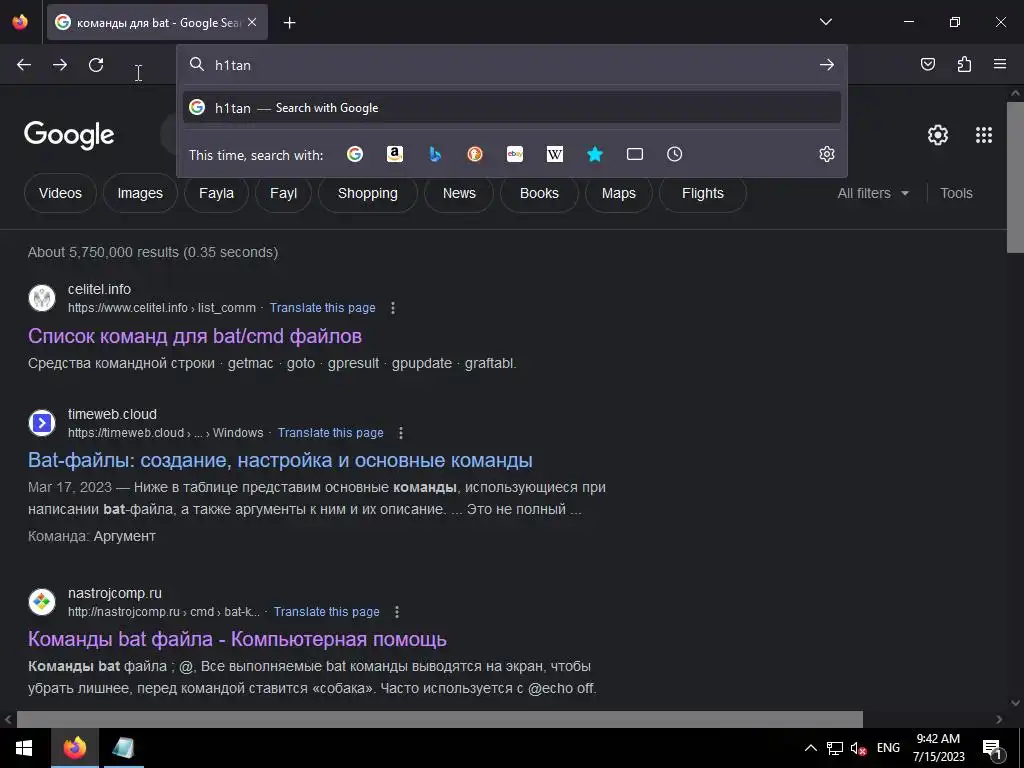The image size is (1024, 768).
Task: Open the Save to Pocket icon
Action: (x=928, y=64)
